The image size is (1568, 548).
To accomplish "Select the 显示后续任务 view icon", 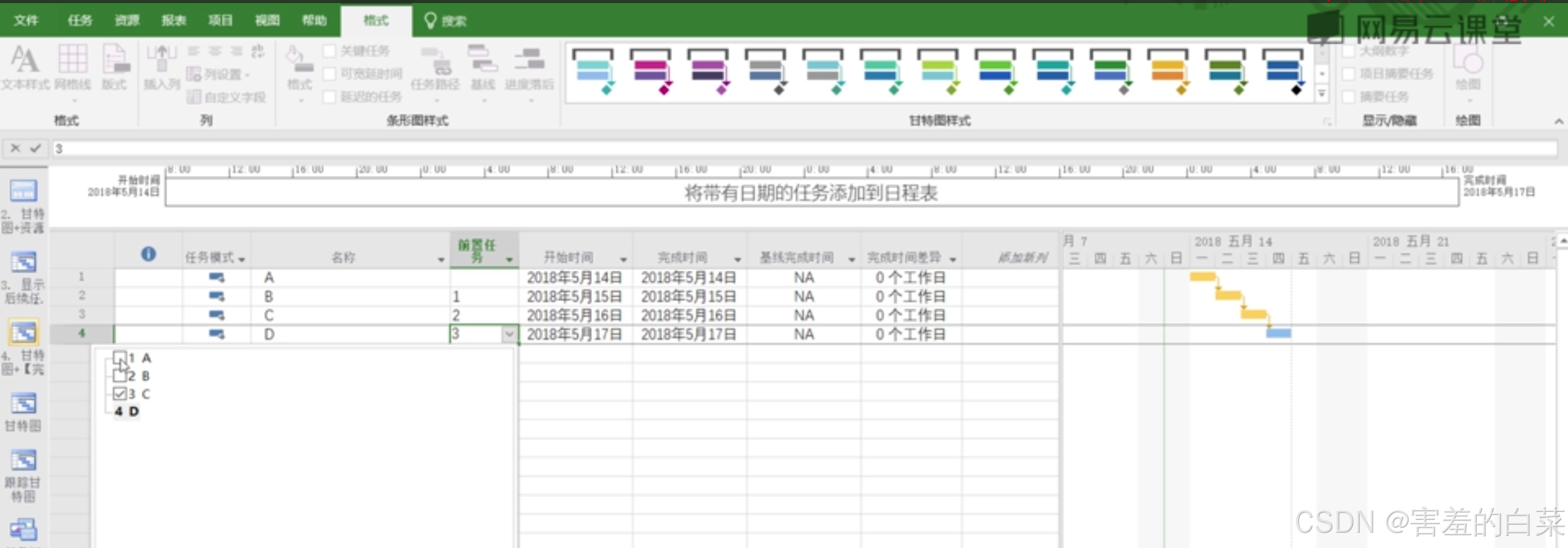I will point(23,262).
